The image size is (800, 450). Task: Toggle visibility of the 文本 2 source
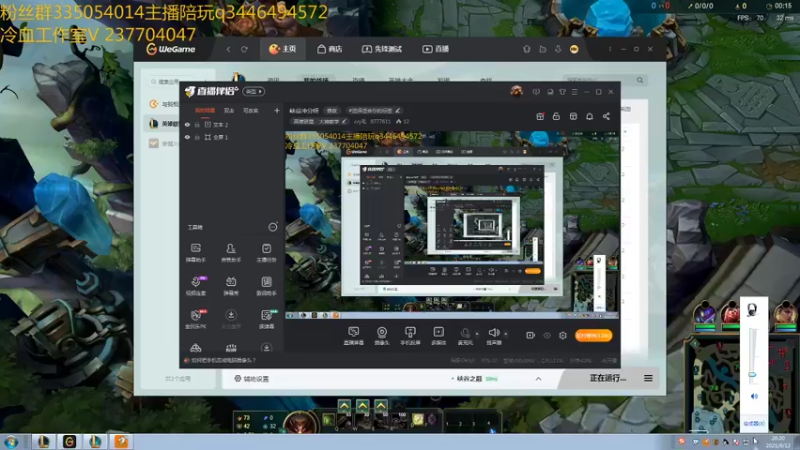pos(187,124)
